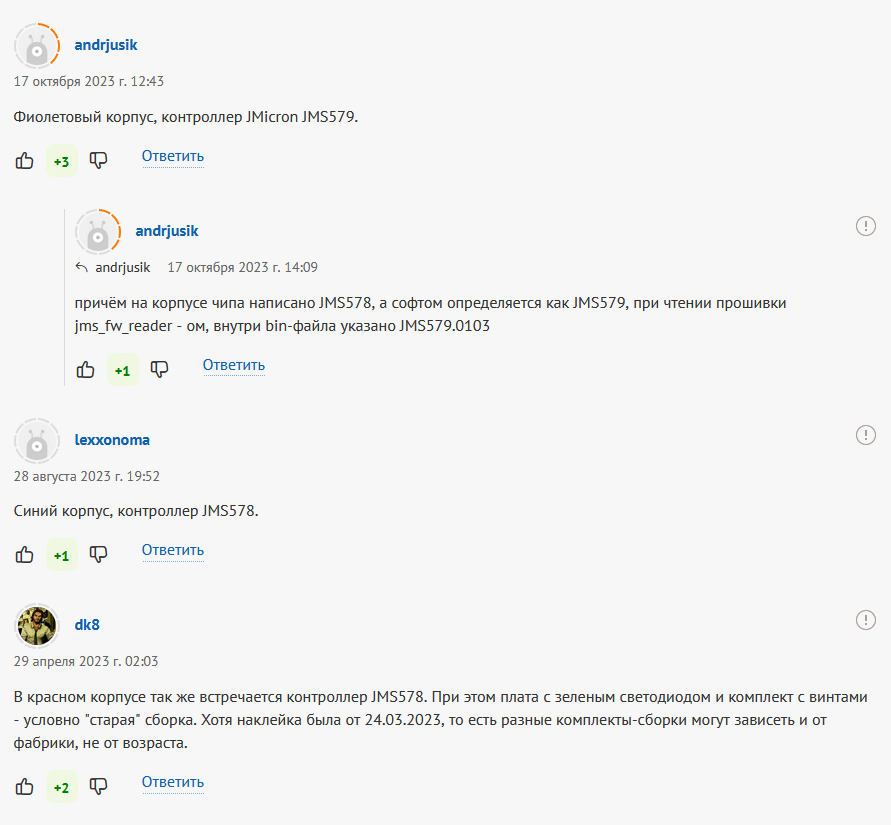
Task: Report lexxonoma's comment using the exclamation icon
Action: [865, 435]
